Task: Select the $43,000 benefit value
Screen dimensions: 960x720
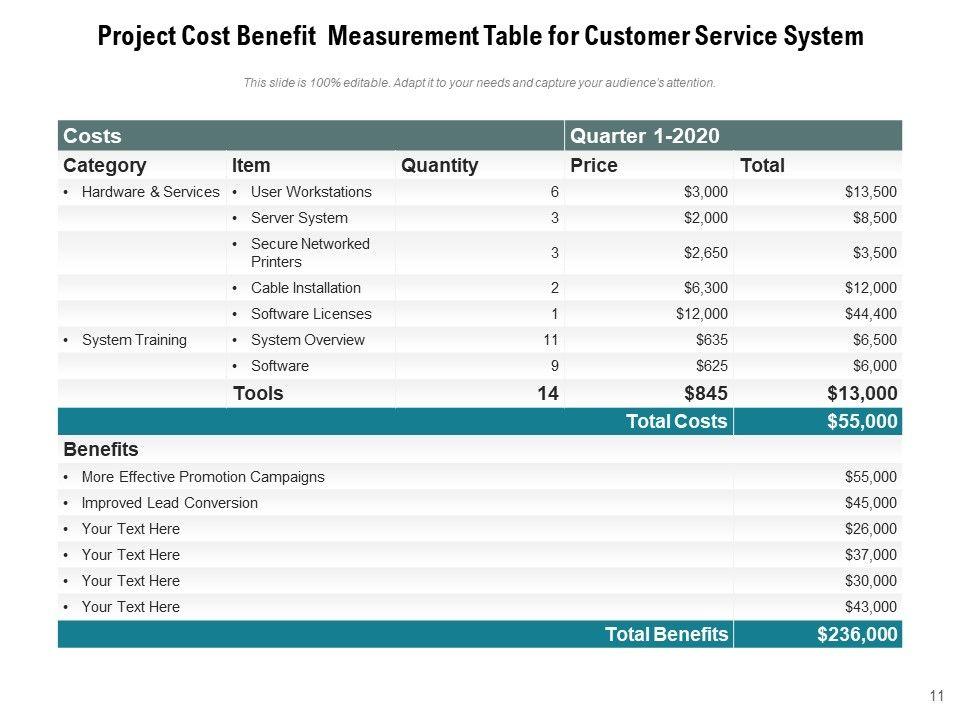Action: pos(871,607)
